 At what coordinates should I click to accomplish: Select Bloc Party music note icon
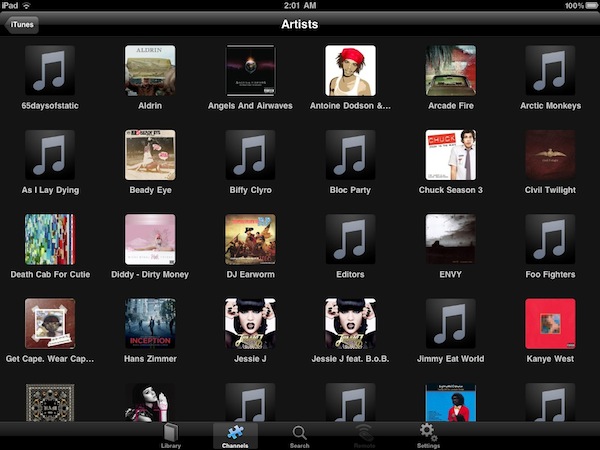(350, 155)
